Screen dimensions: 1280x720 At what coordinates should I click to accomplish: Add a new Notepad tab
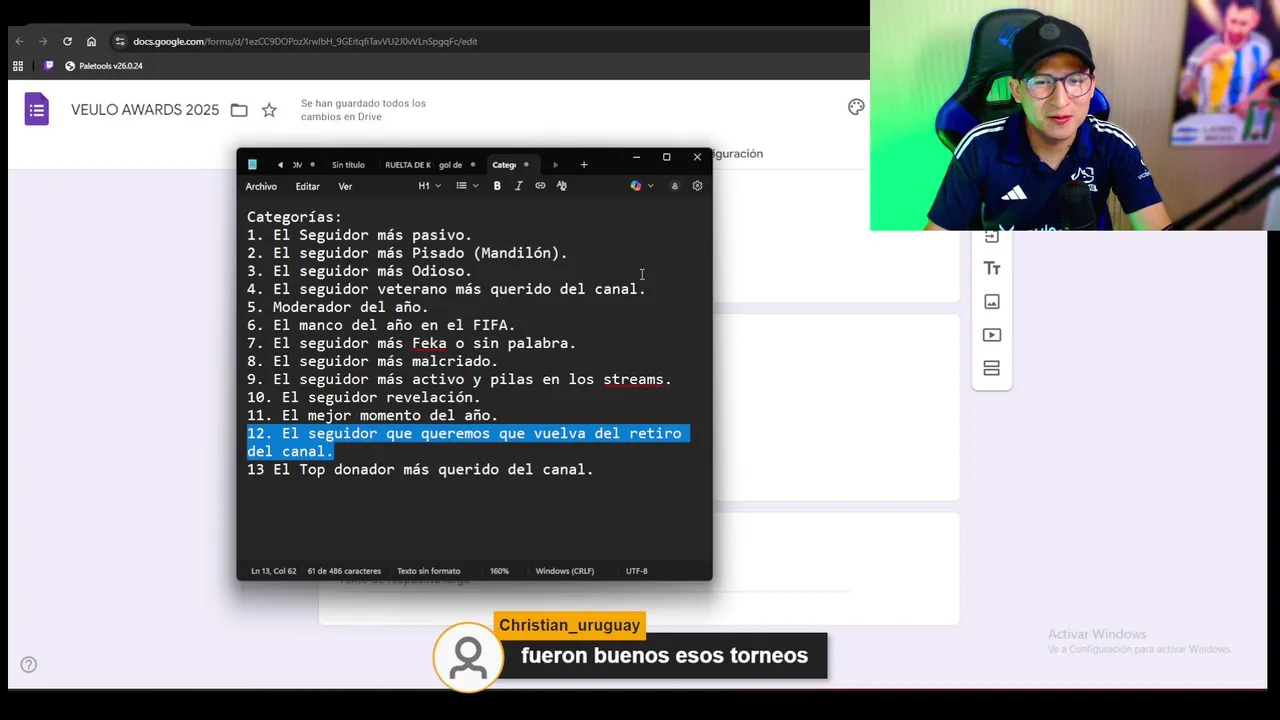584,165
